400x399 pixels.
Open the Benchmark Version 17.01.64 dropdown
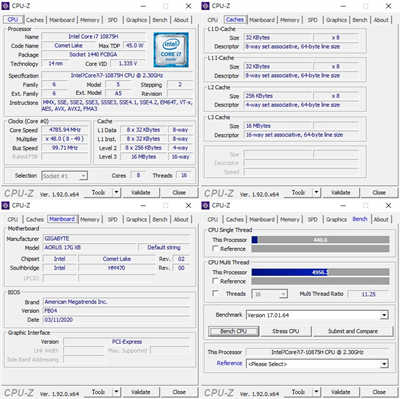coord(384,315)
